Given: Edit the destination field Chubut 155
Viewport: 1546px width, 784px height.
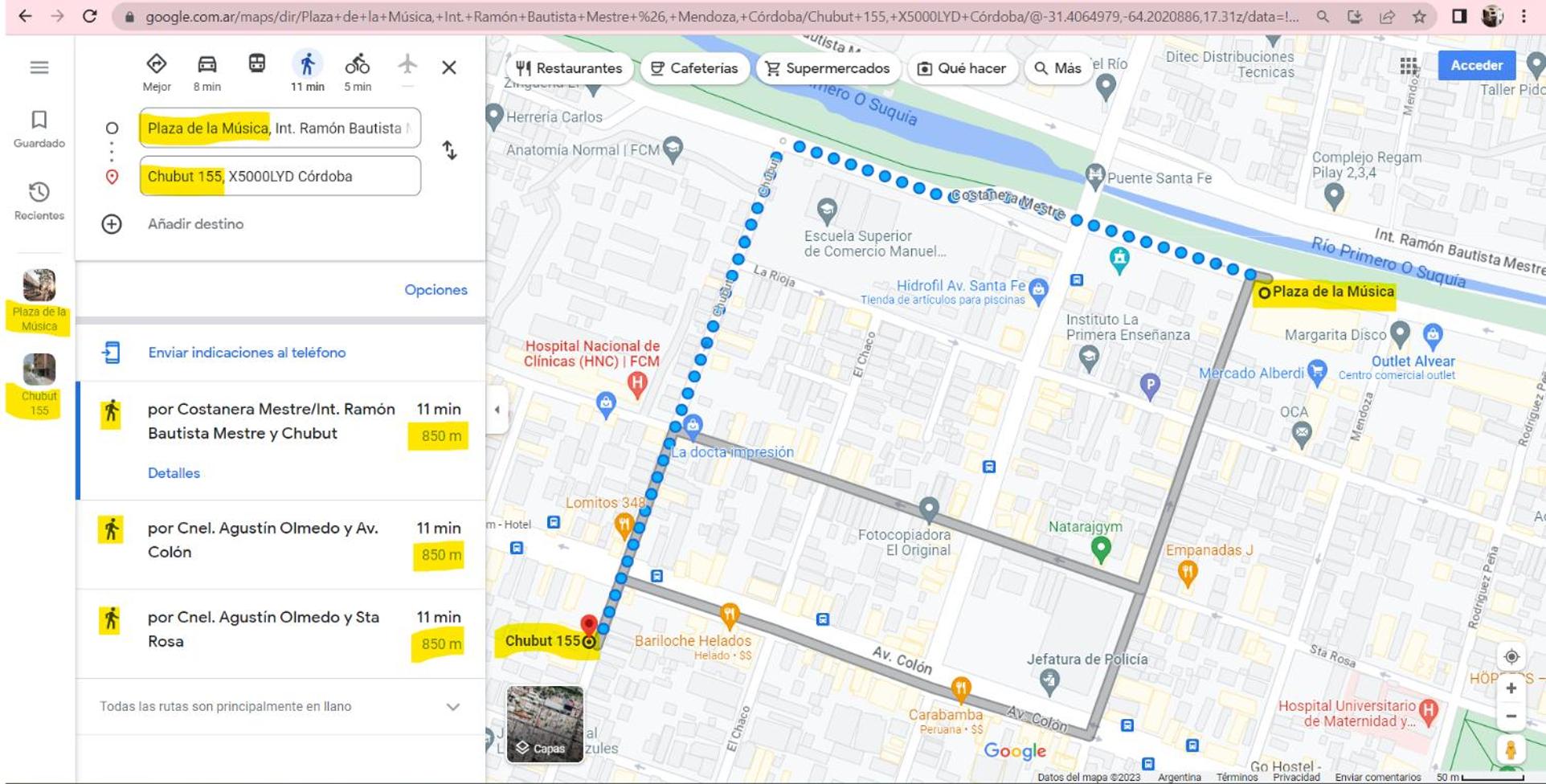Looking at the screenshot, I should click(280, 176).
